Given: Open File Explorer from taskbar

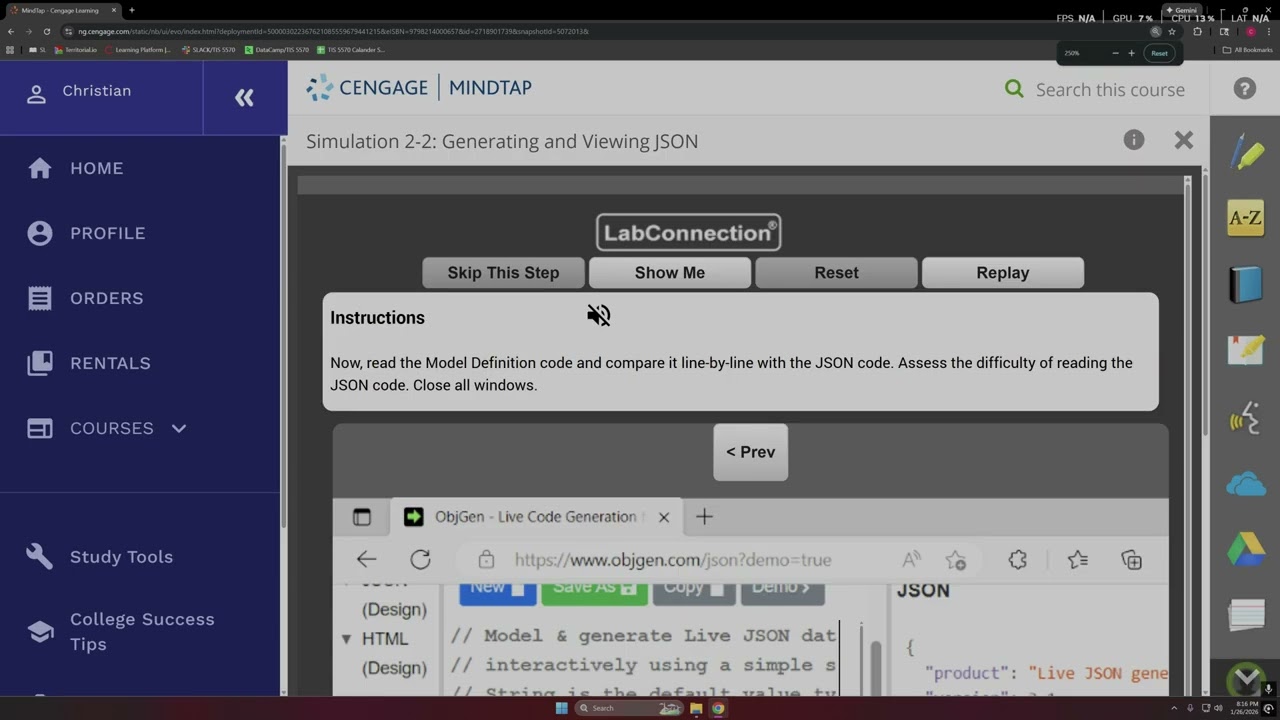Looking at the screenshot, I should [x=696, y=708].
